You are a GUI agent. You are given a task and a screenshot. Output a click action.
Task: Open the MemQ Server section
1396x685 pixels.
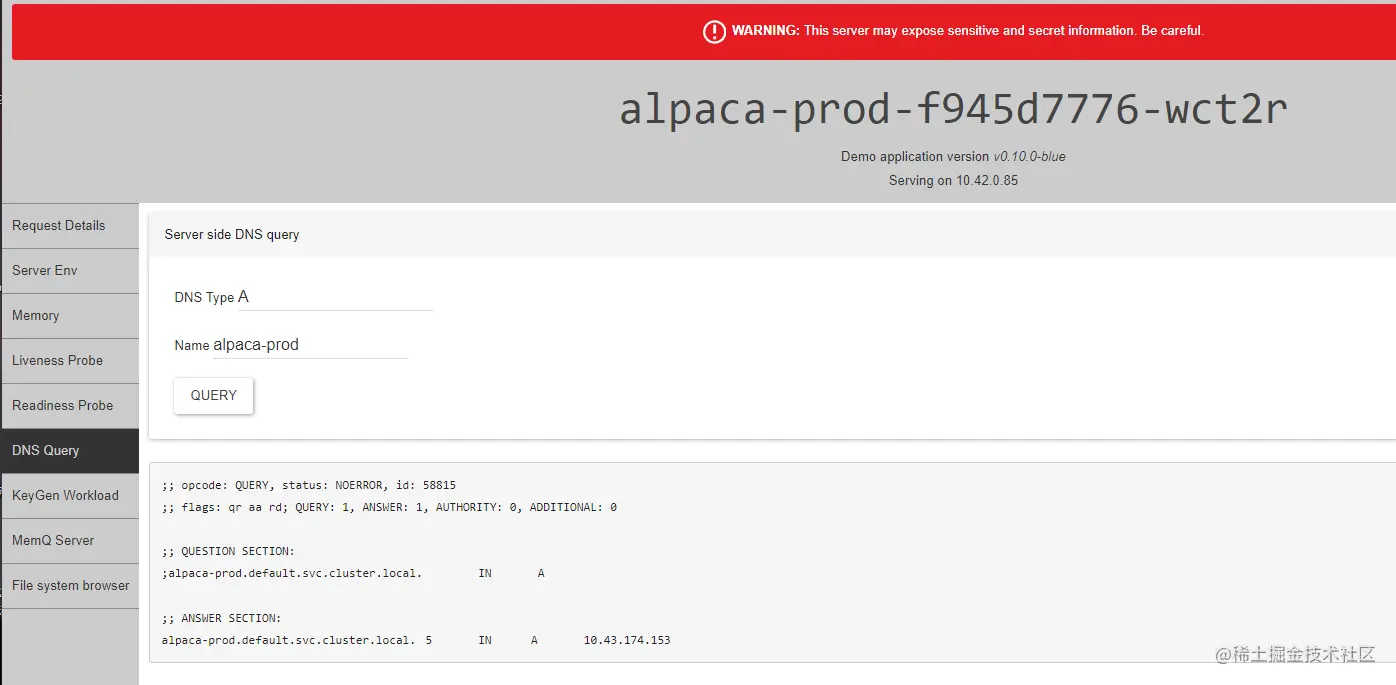(53, 540)
